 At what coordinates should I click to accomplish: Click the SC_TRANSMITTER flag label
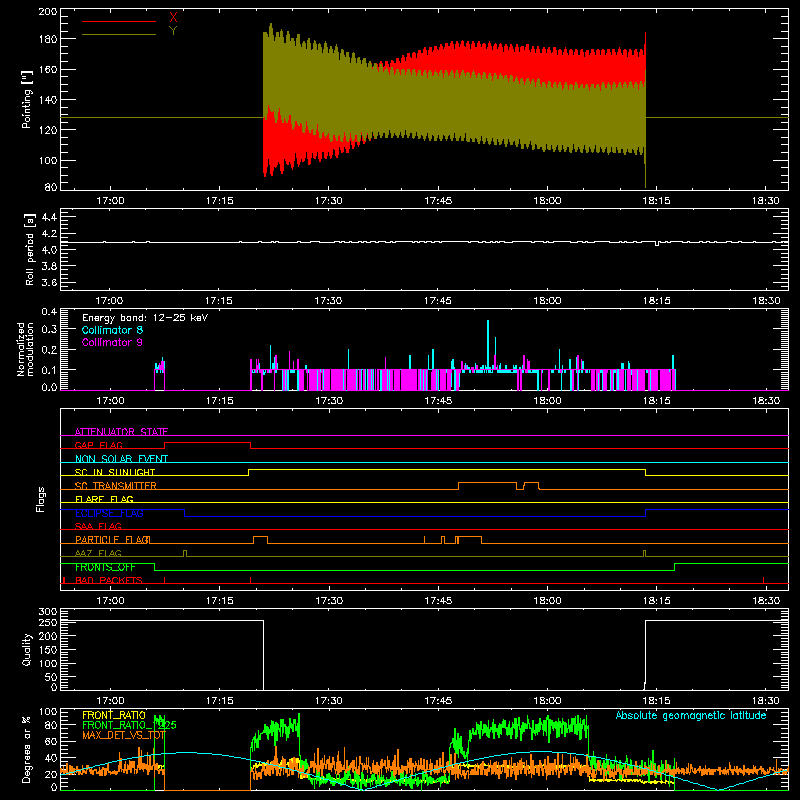click(x=116, y=486)
